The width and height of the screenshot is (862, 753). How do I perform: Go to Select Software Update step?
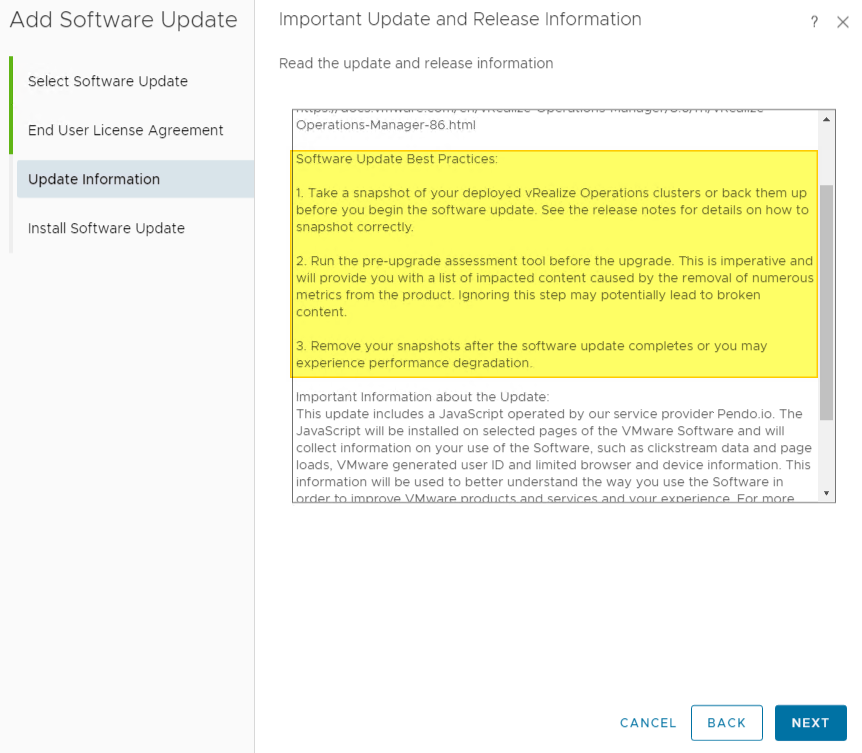click(108, 81)
